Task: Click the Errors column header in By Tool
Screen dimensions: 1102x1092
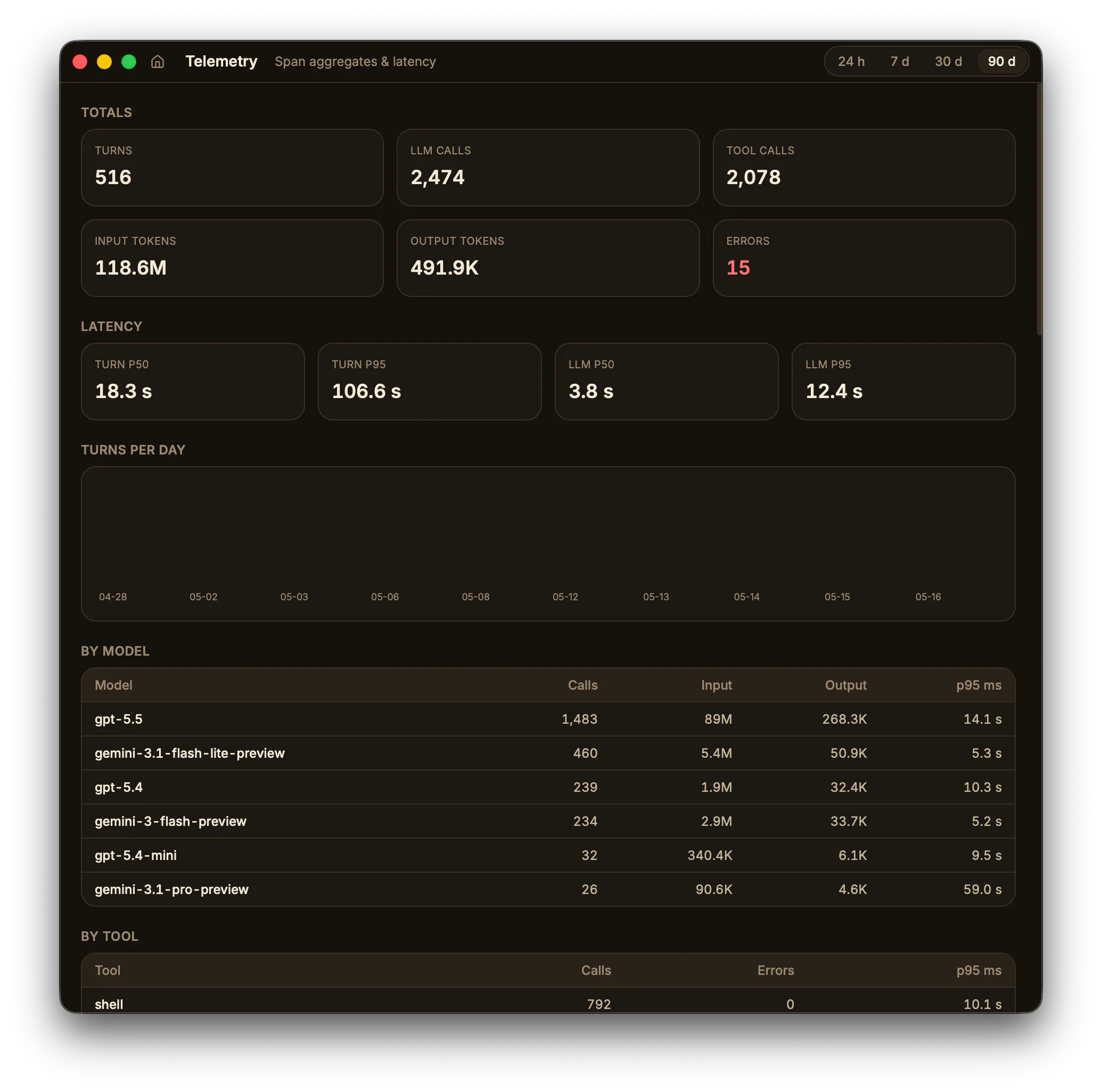Action: click(775, 970)
